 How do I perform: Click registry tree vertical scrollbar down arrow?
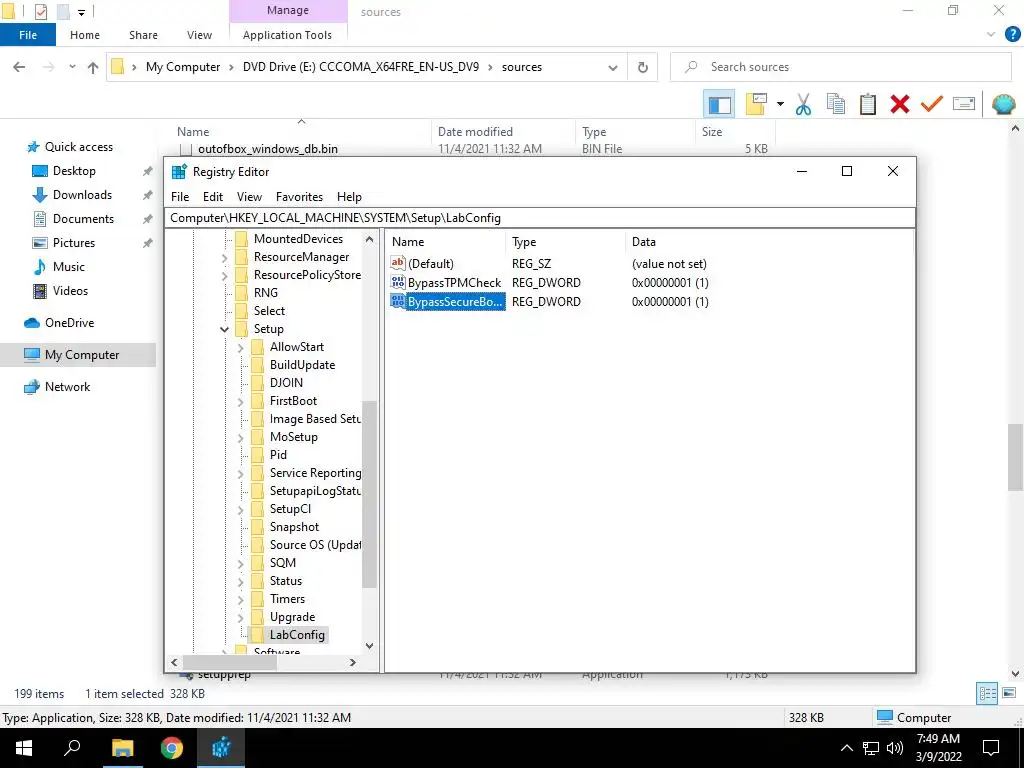370,646
